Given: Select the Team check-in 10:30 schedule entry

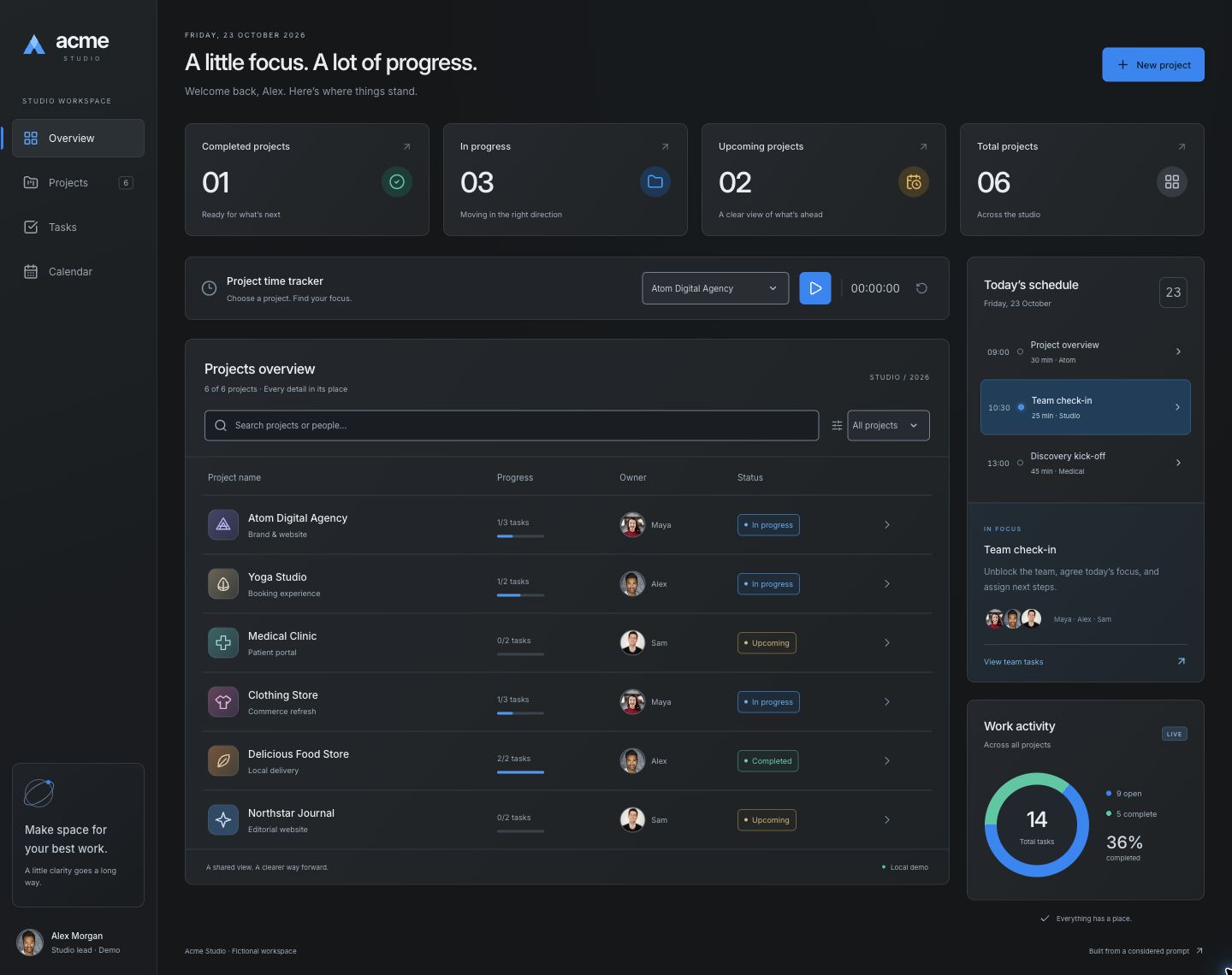Looking at the screenshot, I should (x=1085, y=407).
